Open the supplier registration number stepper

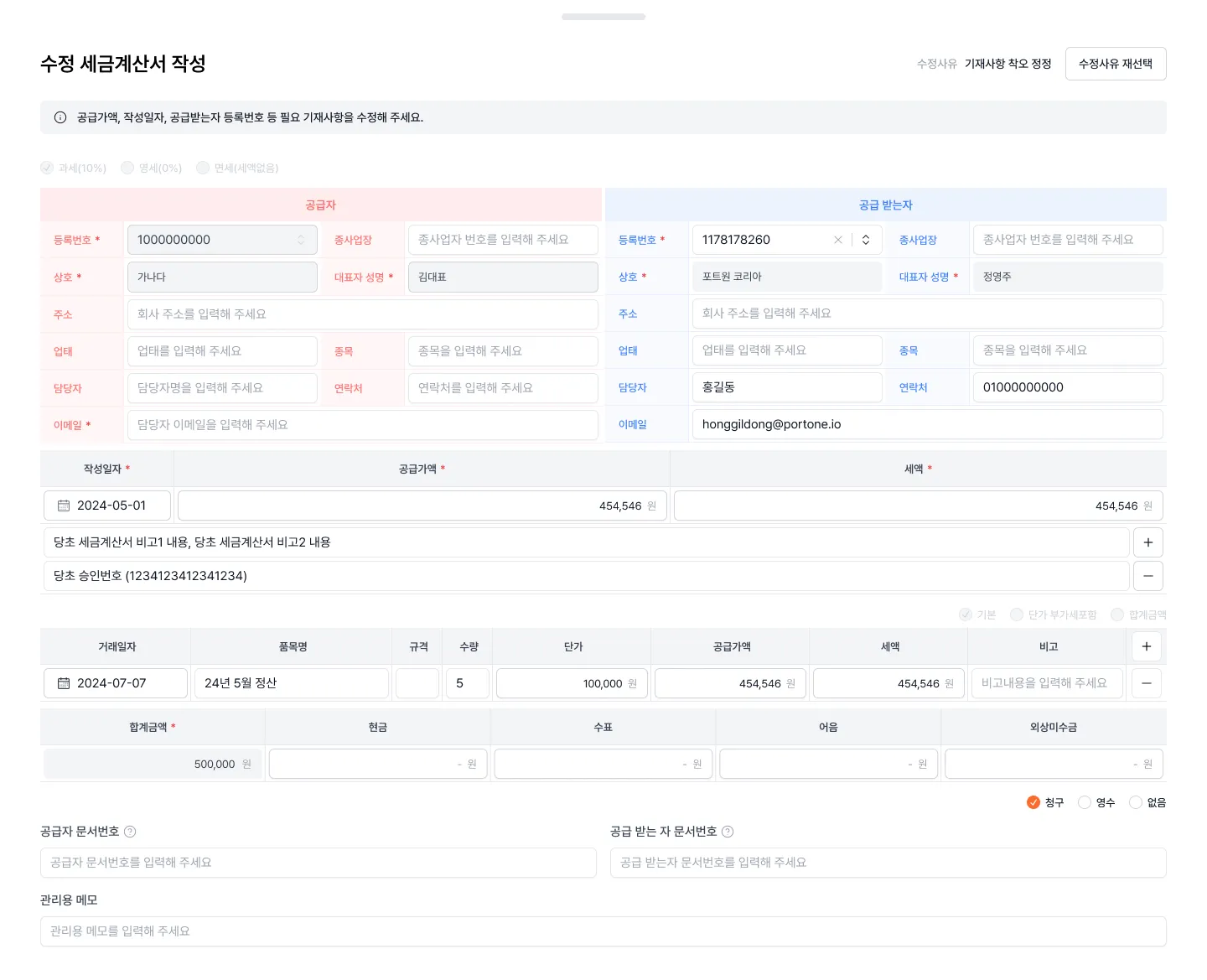[301, 240]
